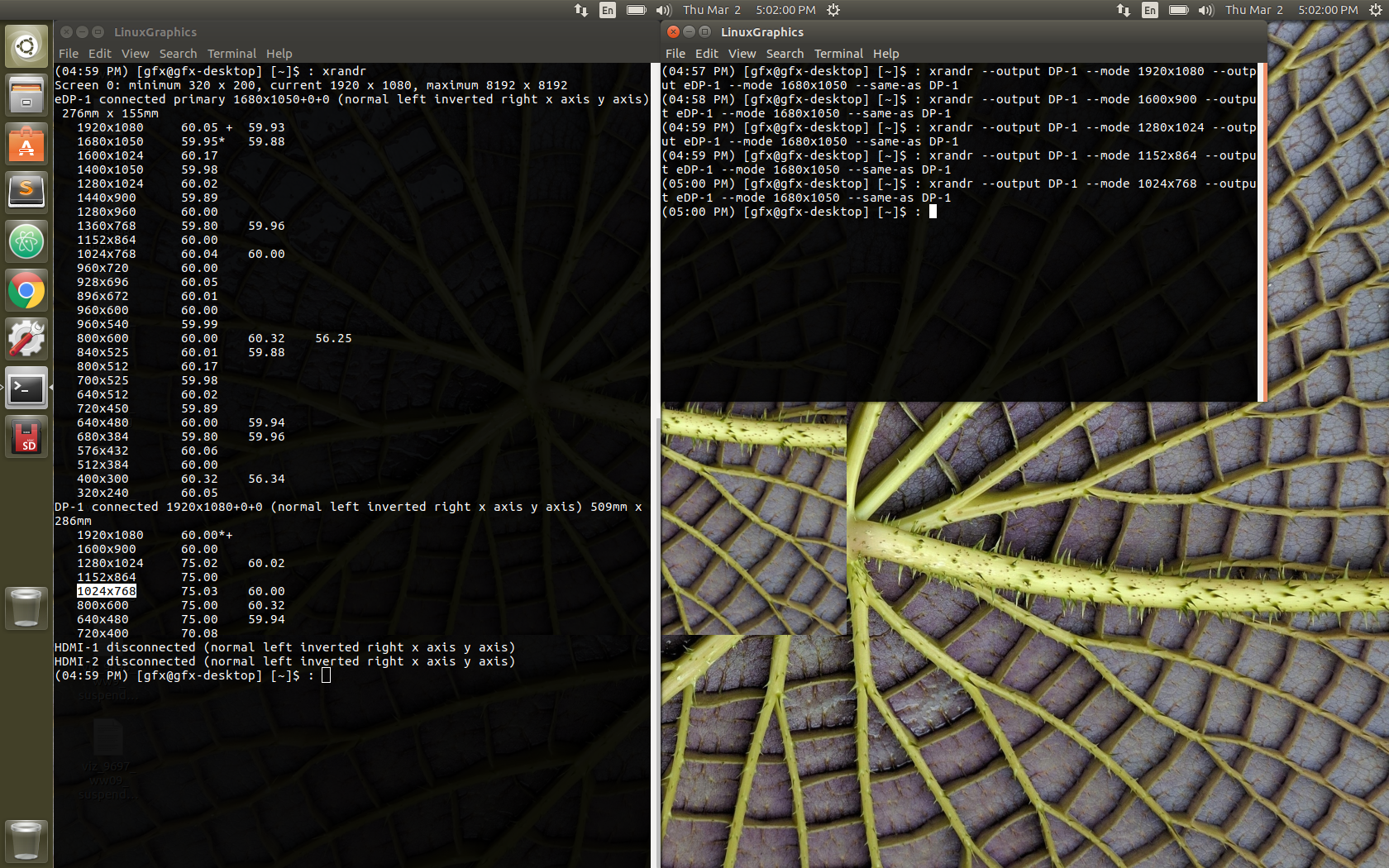The height and width of the screenshot is (868, 1389).
Task: Open the Search menu in right terminal
Action: click(785, 54)
